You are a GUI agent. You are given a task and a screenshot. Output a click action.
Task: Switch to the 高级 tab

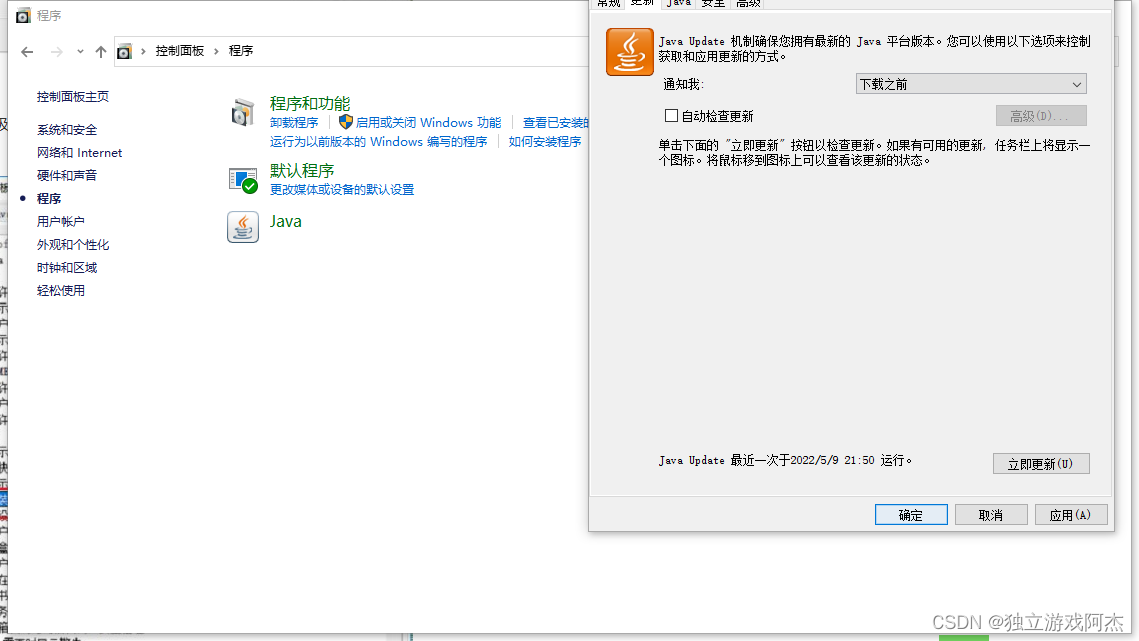click(747, 4)
